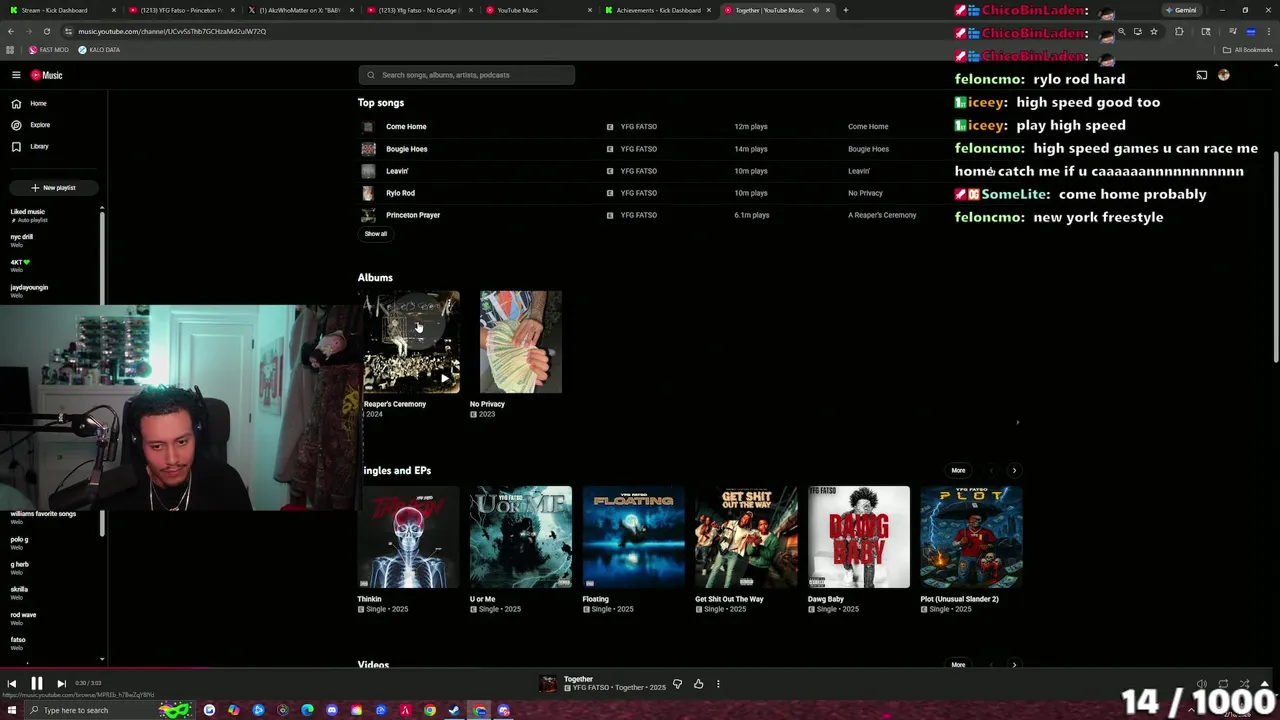Open the YouTube Music hamburger menu
This screenshot has width=1280, height=720.
(16, 75)
